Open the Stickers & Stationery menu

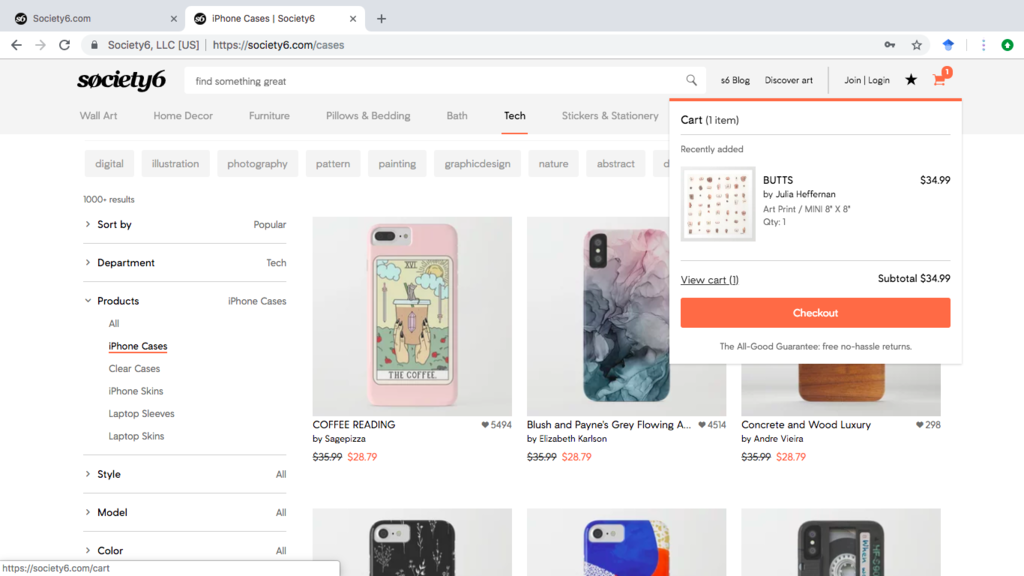[x=610, y=116]
